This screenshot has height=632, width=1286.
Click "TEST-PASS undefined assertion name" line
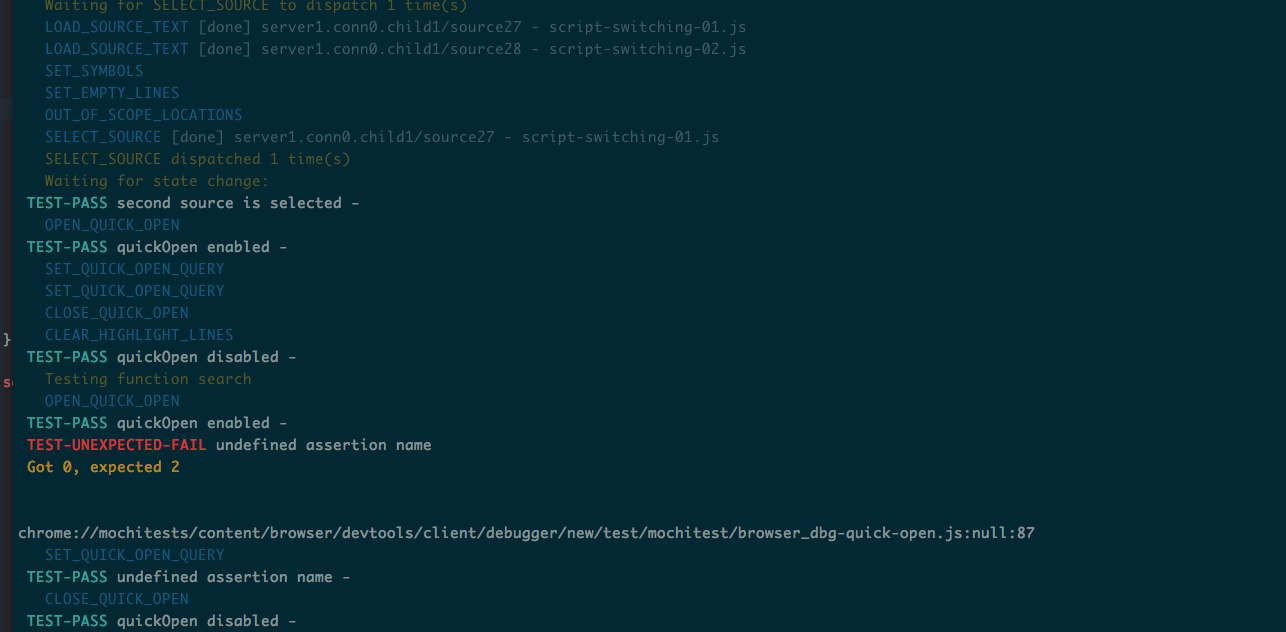coord(161,577)
